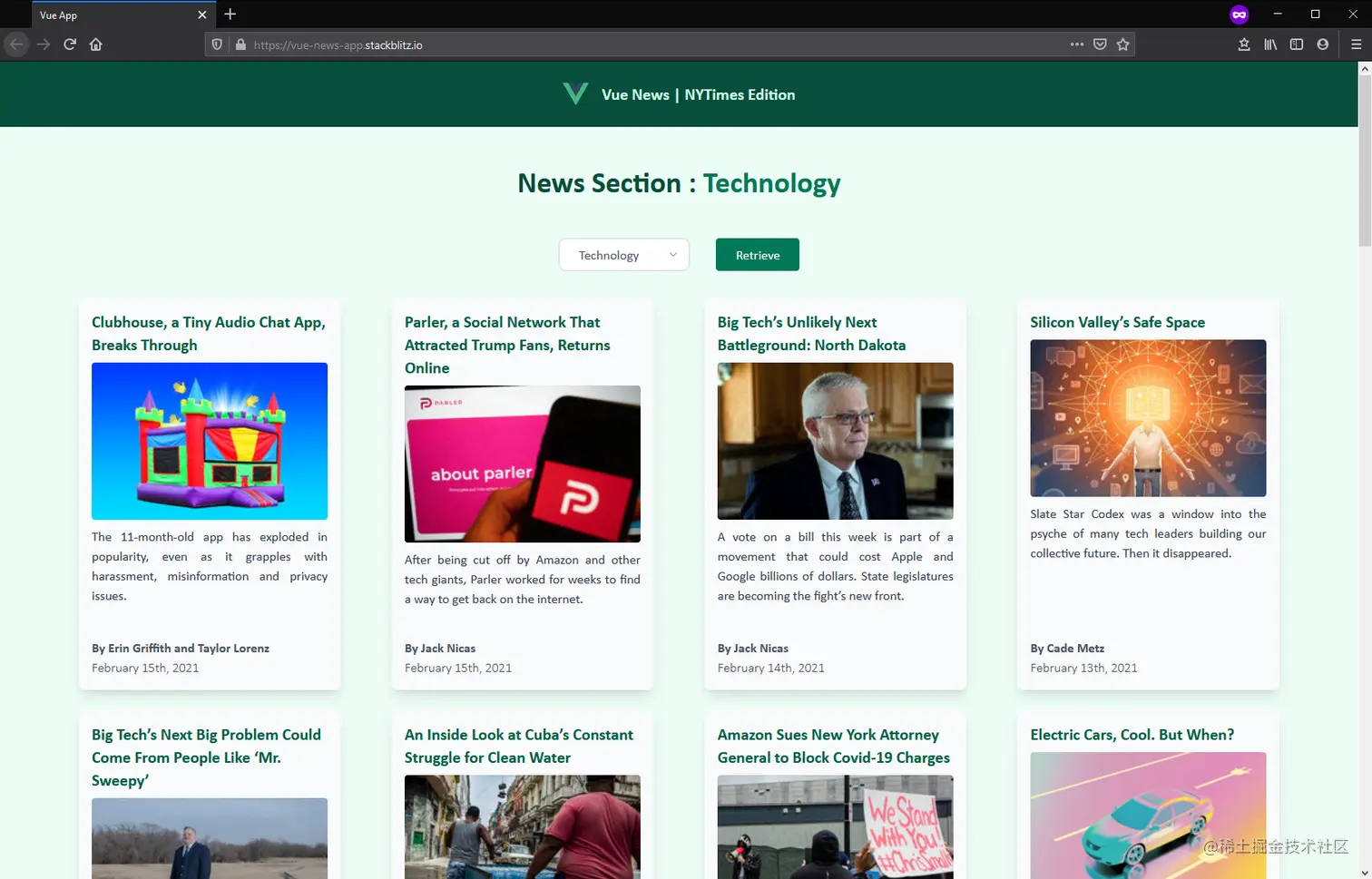The height and width of the screenshot is (879, 1372).
Task: Click the Retrieve button
Action: coord(757,255)
